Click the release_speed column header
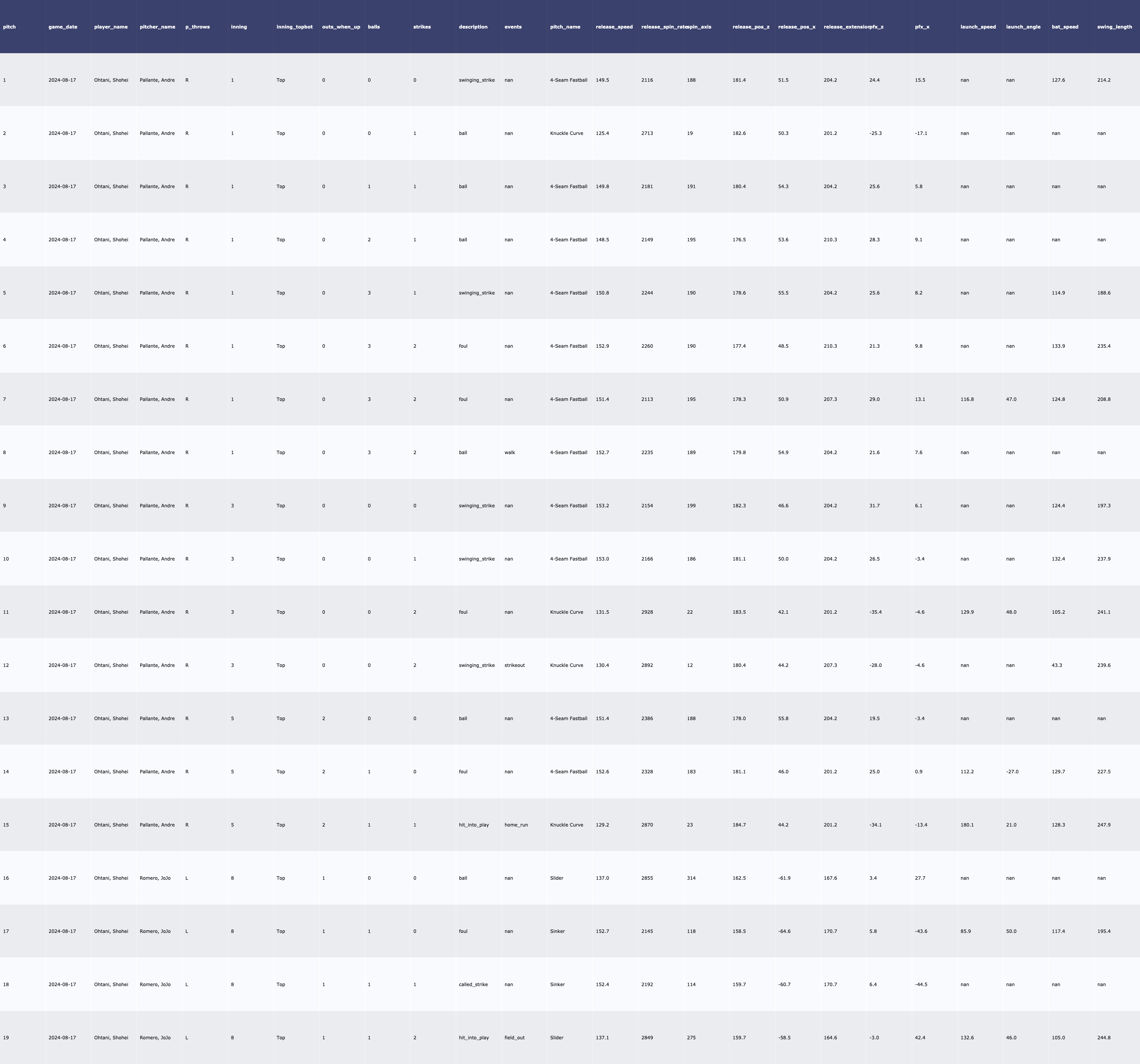The width and height of the screenshot is (1140, 1064). click(614, 27)
